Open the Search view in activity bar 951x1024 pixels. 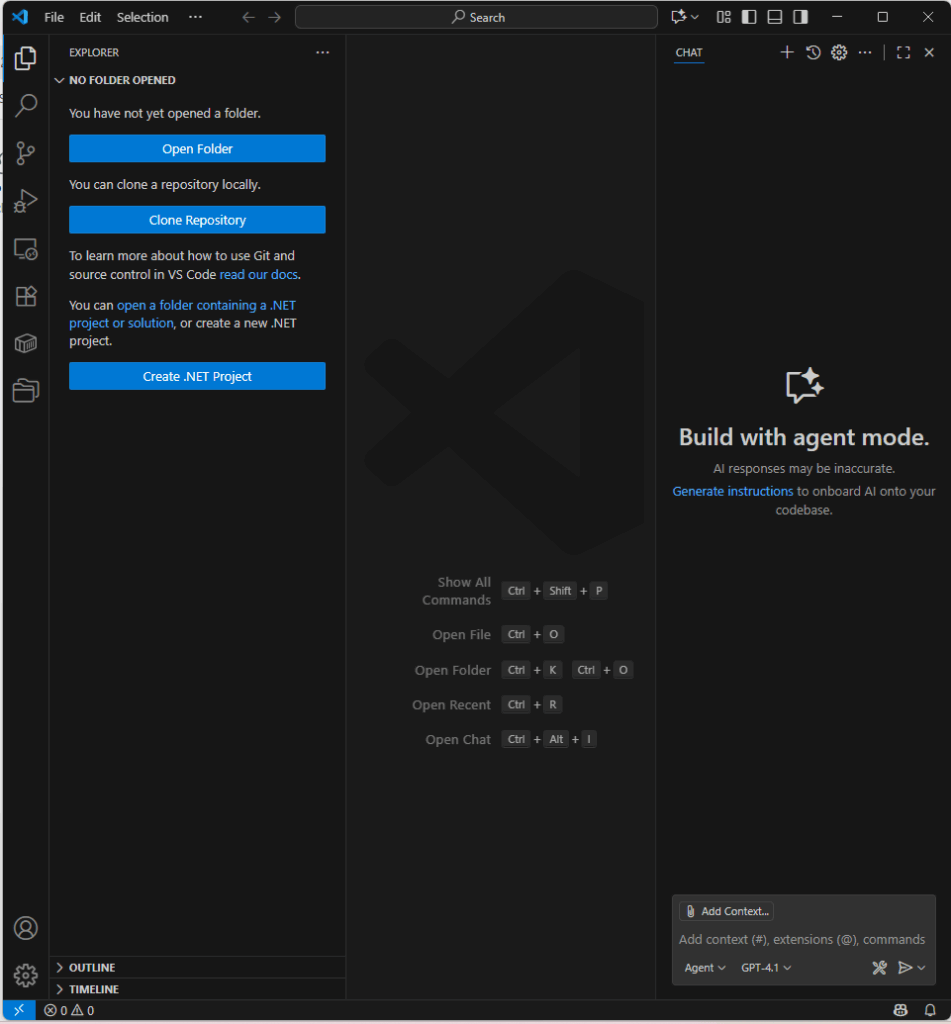point(26,105)
